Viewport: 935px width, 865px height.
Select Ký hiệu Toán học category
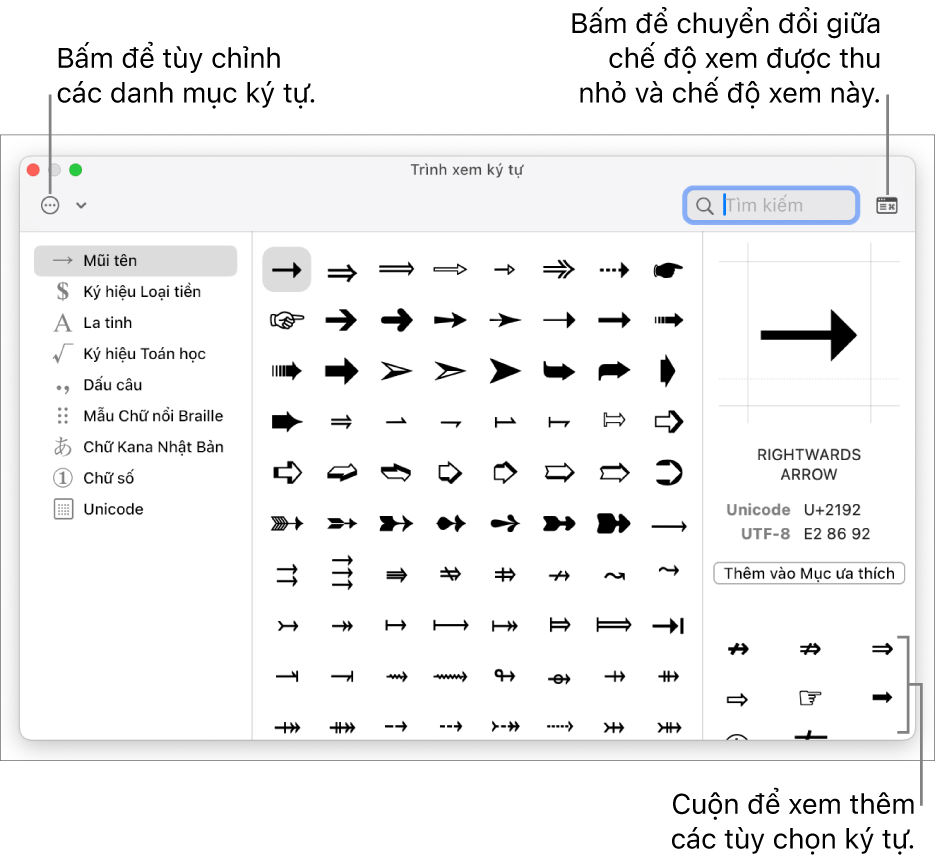(x=135, y=354)
